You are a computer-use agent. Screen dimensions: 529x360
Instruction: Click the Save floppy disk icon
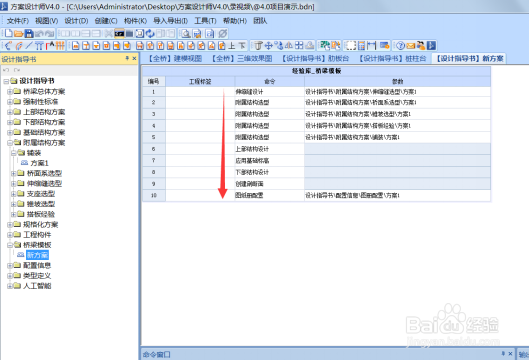29,33
